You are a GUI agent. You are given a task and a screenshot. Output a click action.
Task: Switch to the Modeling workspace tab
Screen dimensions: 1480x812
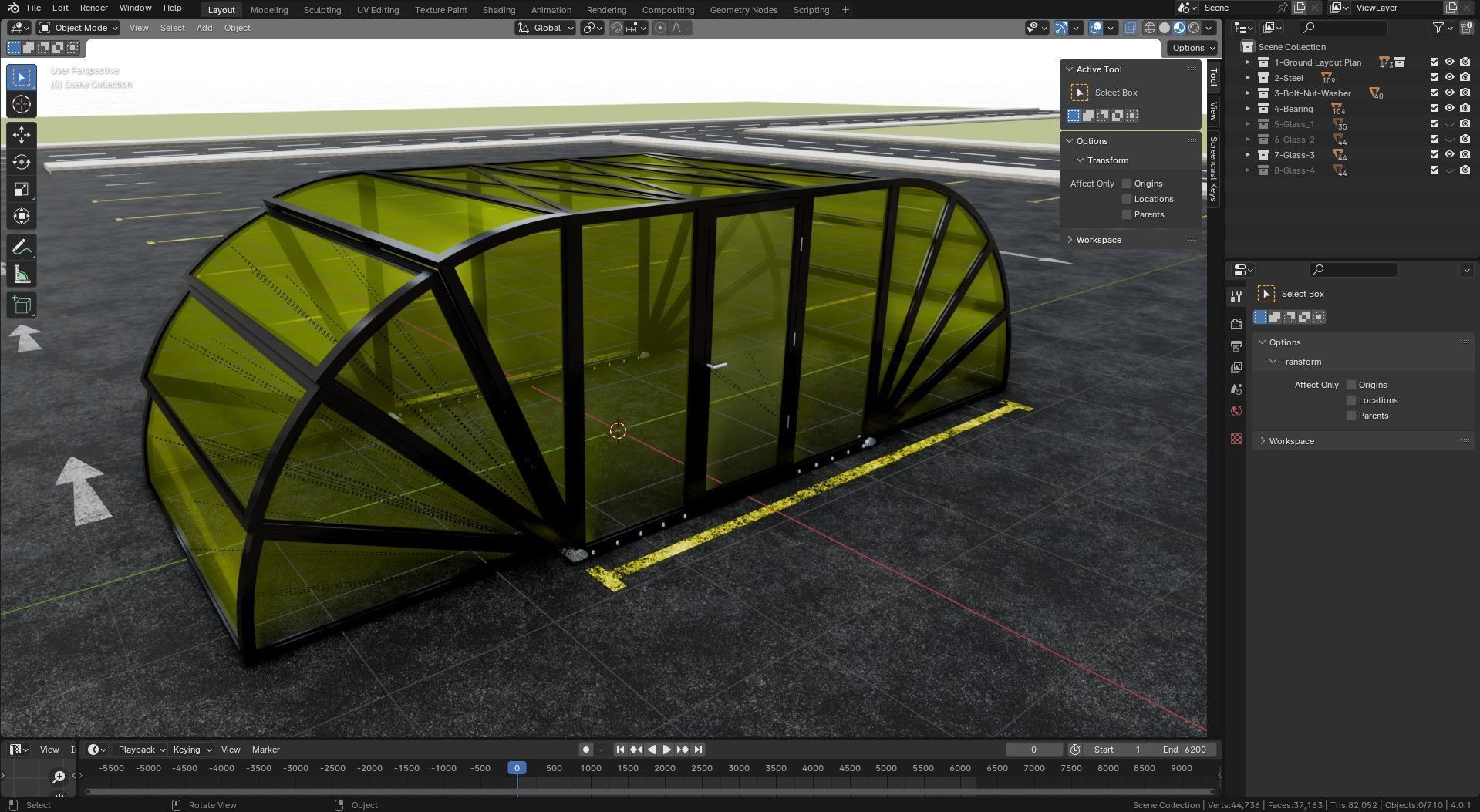coord(269,10)
